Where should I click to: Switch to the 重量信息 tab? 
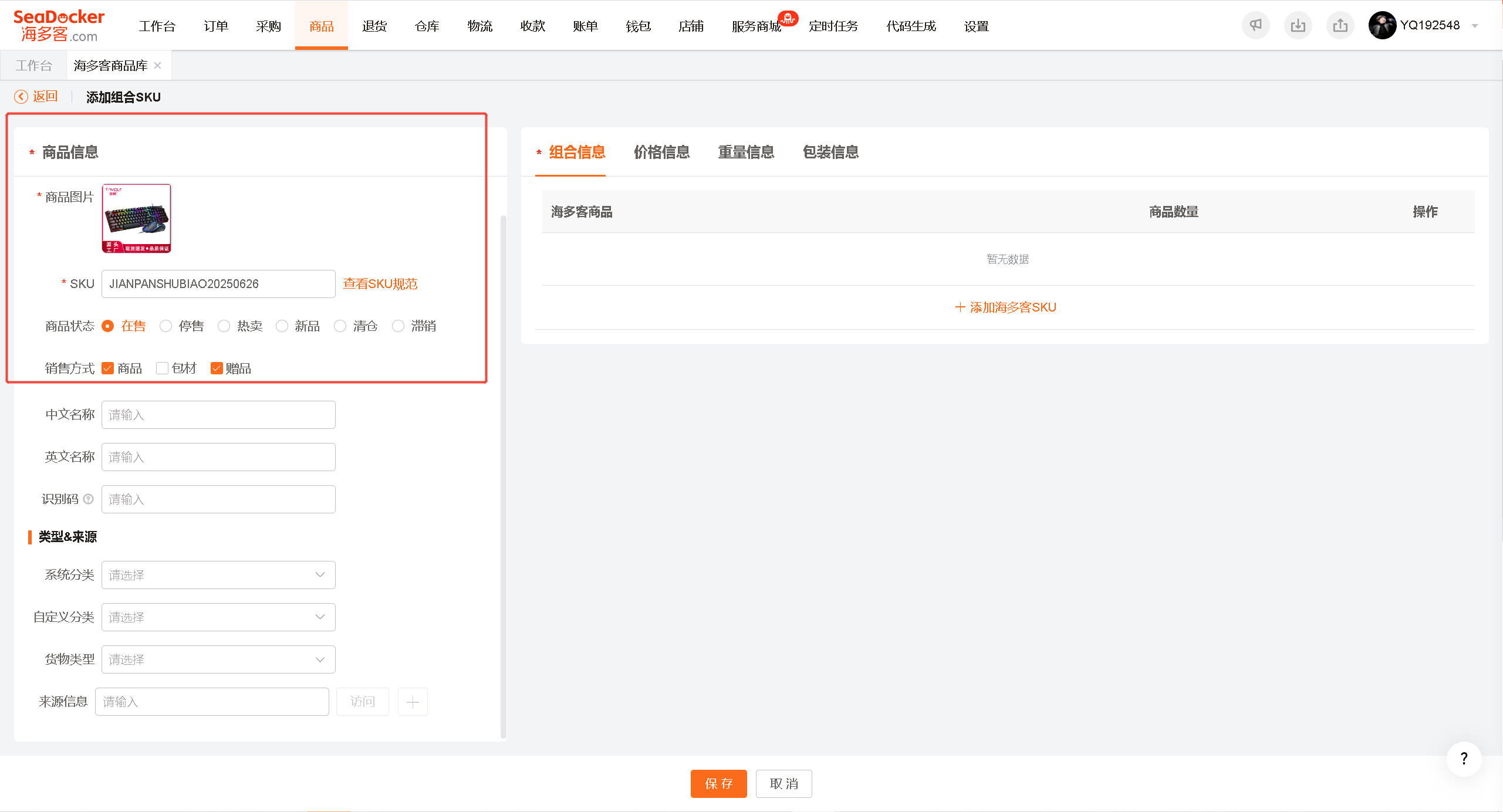pos(747,153)
